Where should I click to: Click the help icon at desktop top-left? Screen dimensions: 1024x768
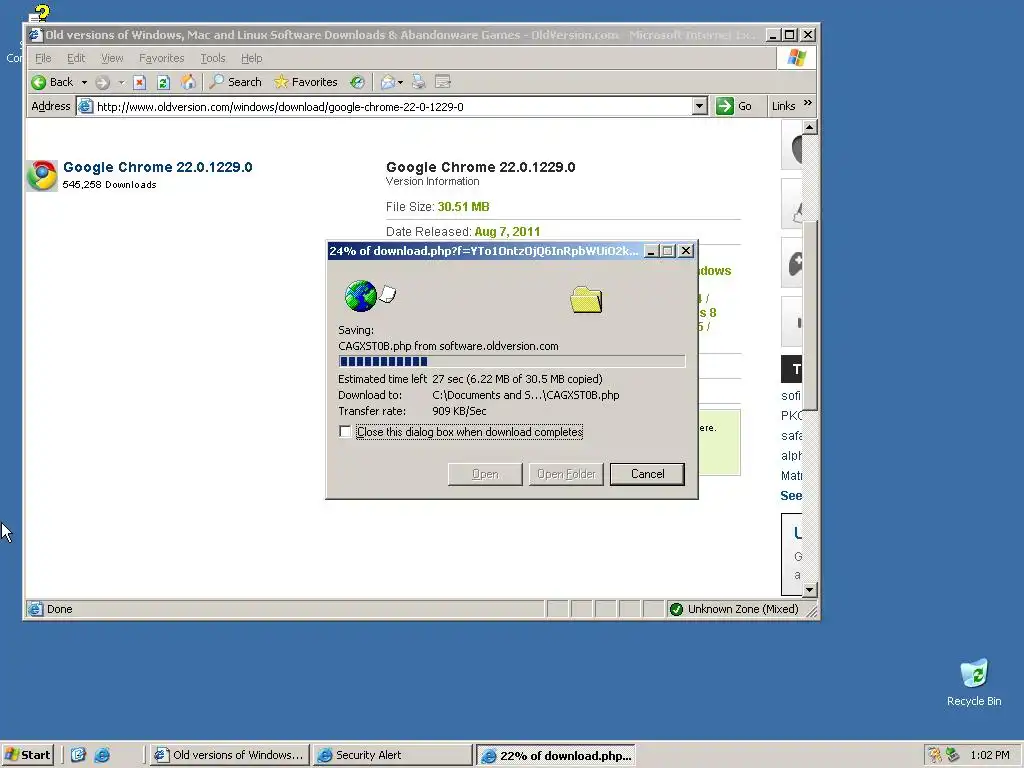tap(39, 13)
